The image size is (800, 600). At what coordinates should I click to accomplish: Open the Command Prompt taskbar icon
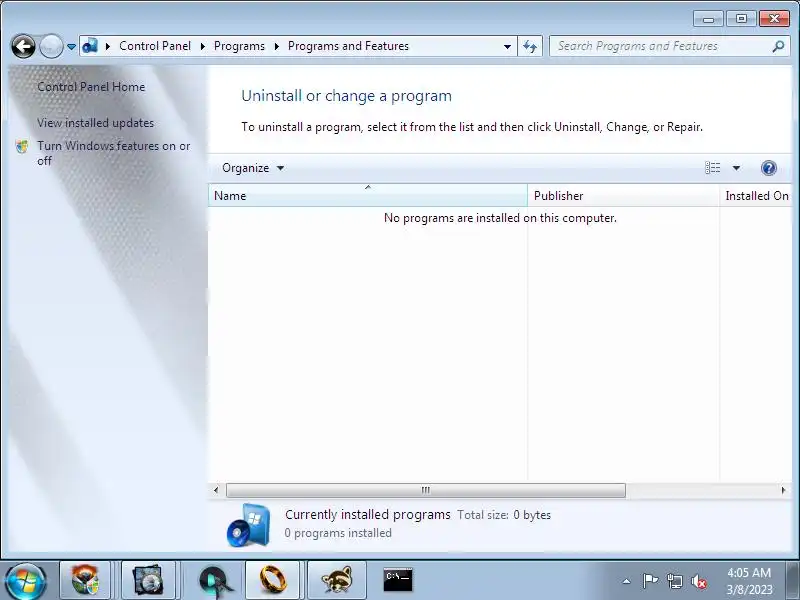(x=398, y=580)
